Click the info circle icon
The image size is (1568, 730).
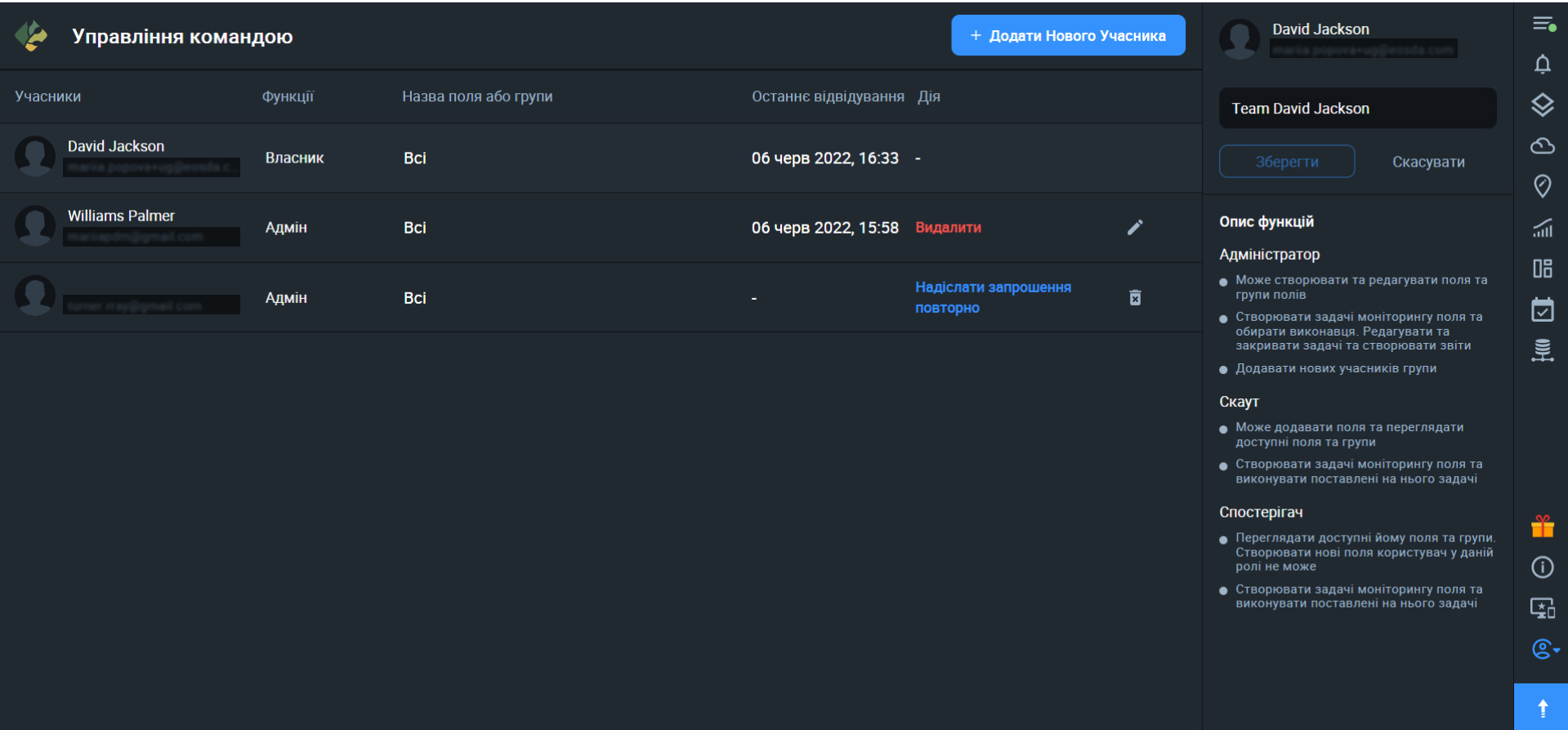pyautogui.click(x=1542, y=568)
